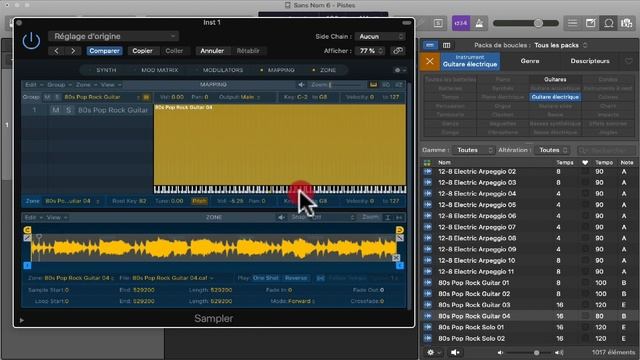Screen dimensions: 640x360
Task: Go to the previous preset arrow
Action: pyautogui.click(x=57, y=51)
